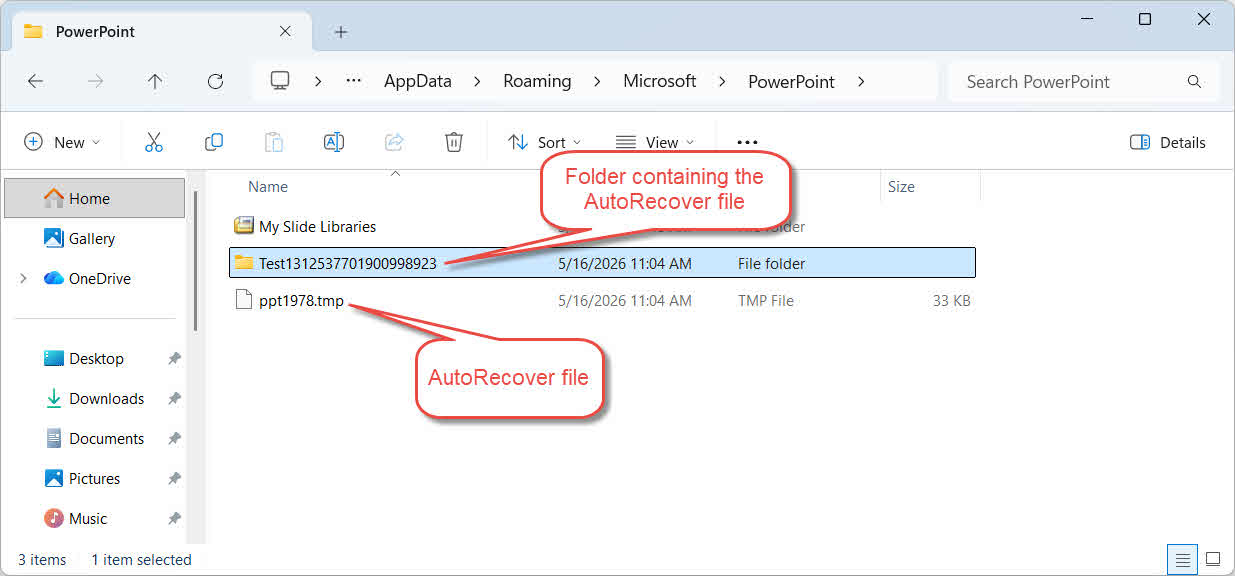Open Downloads in the navigation pane
Screen dimensions: 1235x576
coord(106,398)
